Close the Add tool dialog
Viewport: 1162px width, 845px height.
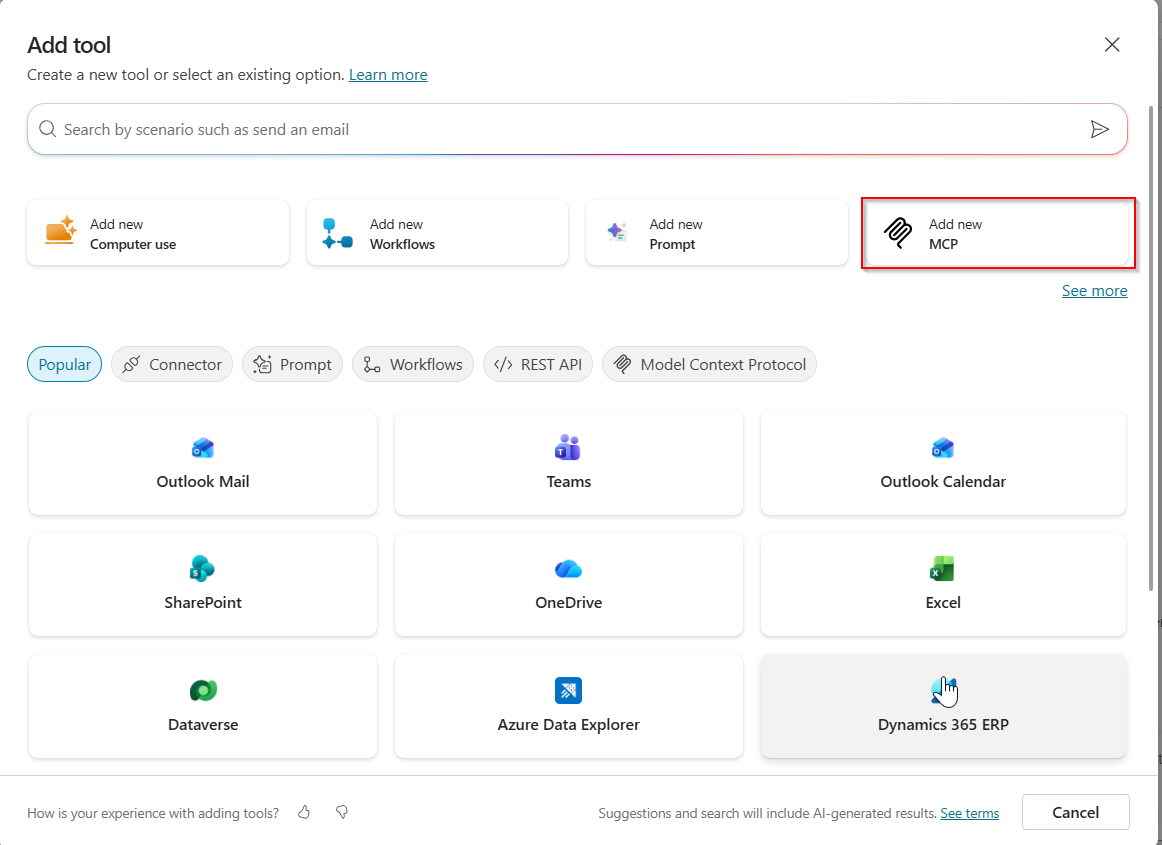(x=1112, y=44)
